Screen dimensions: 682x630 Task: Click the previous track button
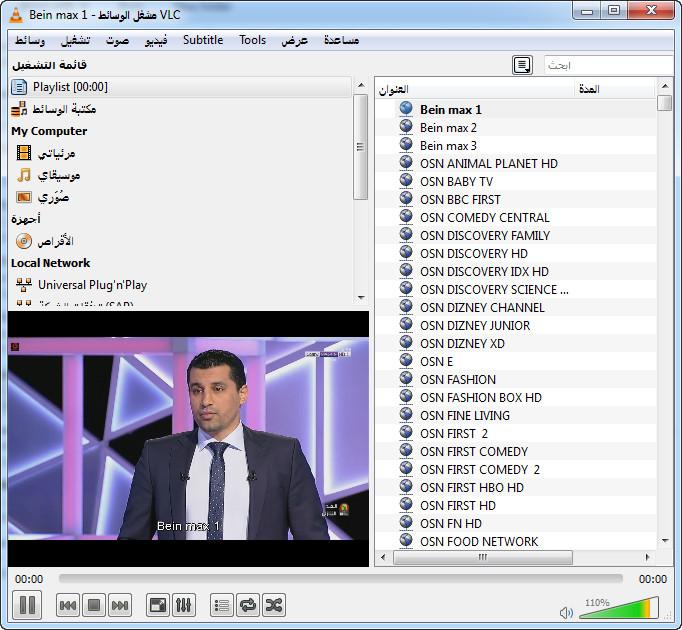coord(68,605)
